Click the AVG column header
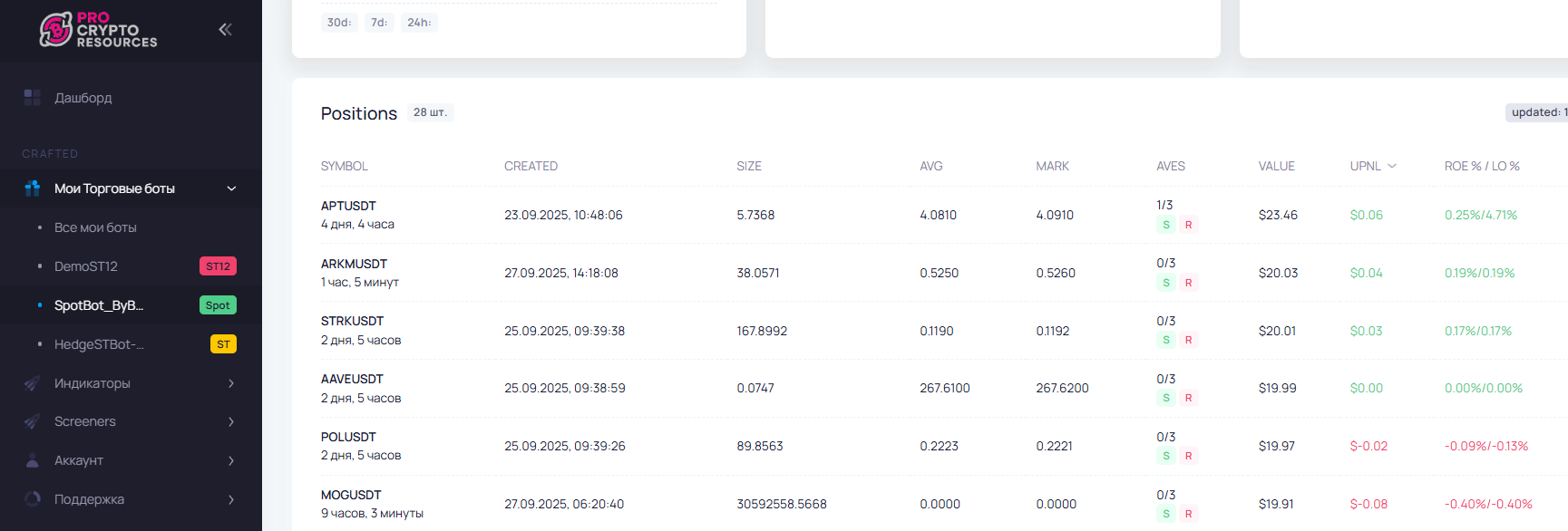1568x531 pixels. coord(931,166)
